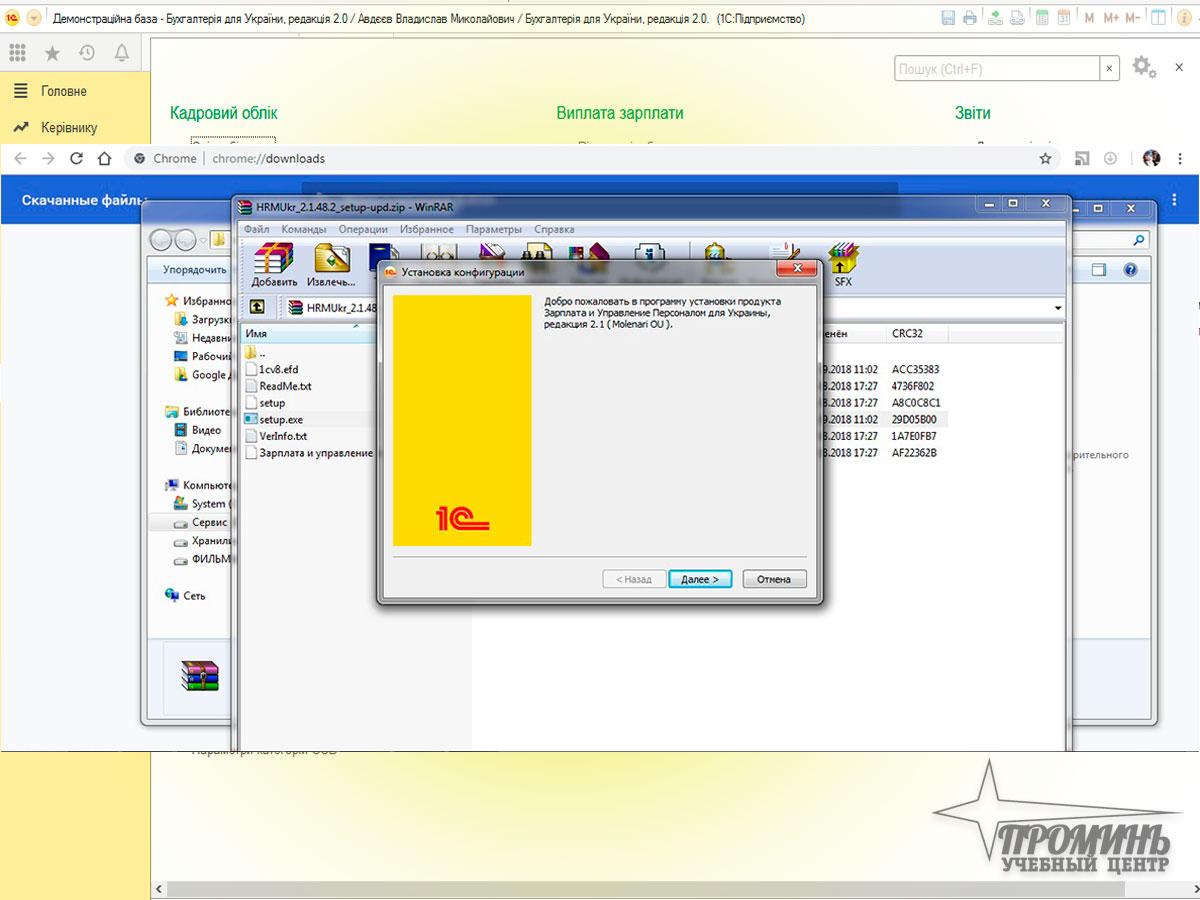
Task: Click Отмена in the installer dialog
Action: coord(774,579)
